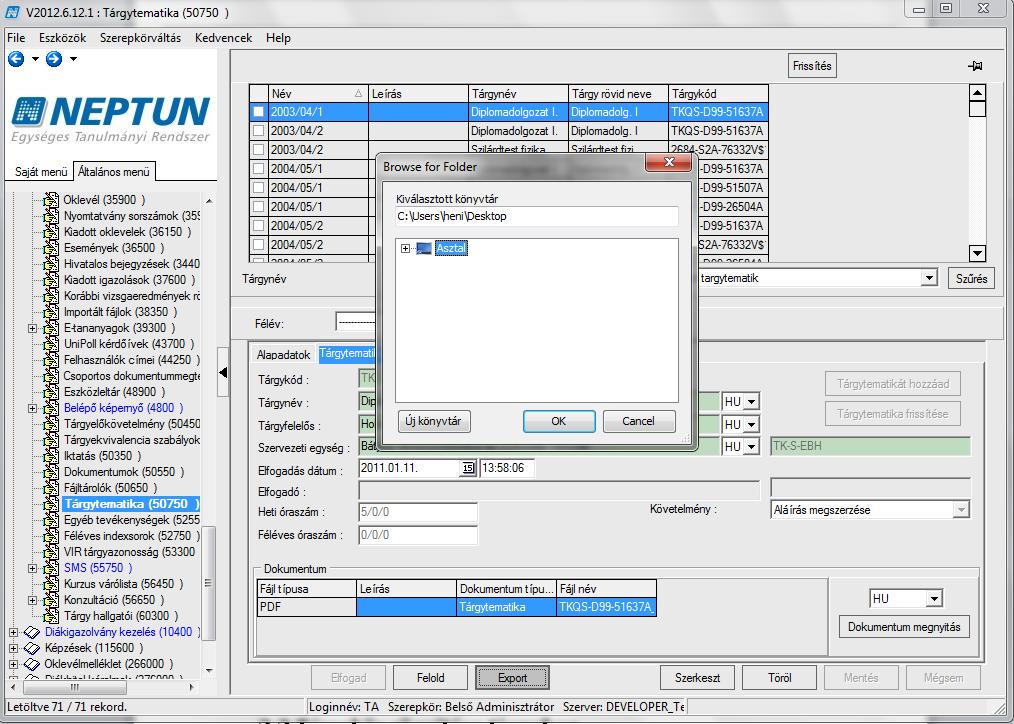This screenshot has height=724, width=1014.
Task: Open the Követelmény dropdown
Action: pyautogui.click(x=962, y=510)
